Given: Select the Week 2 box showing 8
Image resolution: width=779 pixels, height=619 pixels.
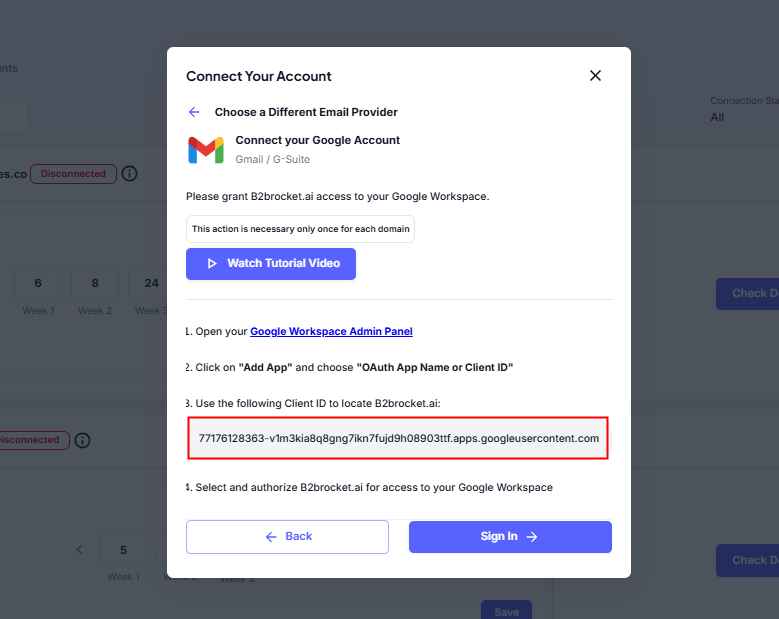Looking at the screenshot, I should [95, 283].
